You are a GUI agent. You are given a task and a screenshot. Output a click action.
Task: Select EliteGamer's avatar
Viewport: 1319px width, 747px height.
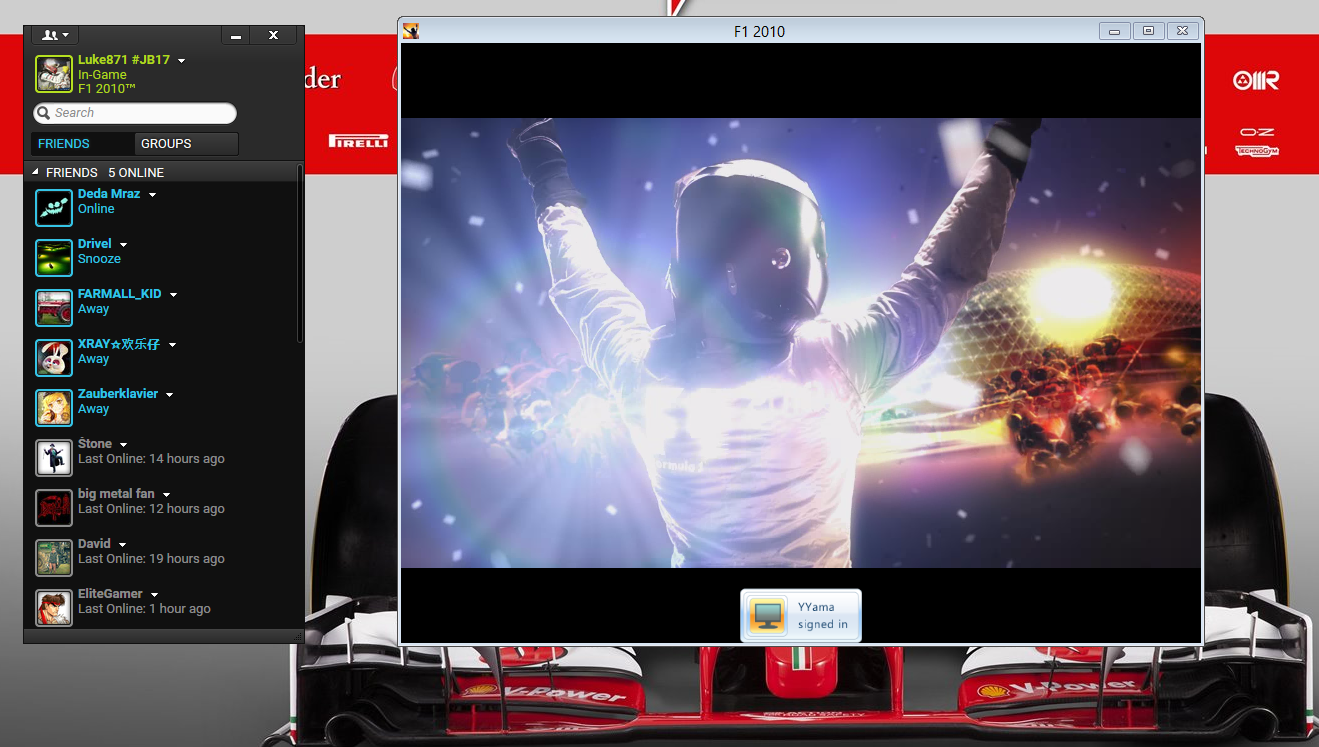pyautogui.click(x=54, y=607)
